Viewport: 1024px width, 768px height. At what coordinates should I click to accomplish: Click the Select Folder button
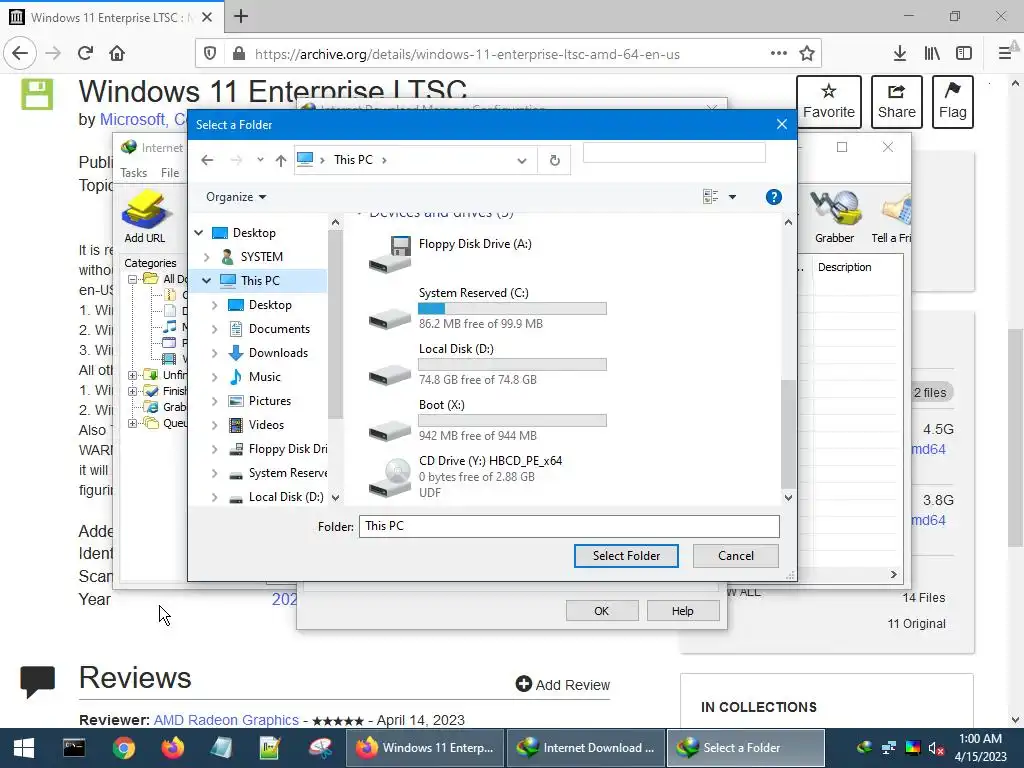point(626,556)
